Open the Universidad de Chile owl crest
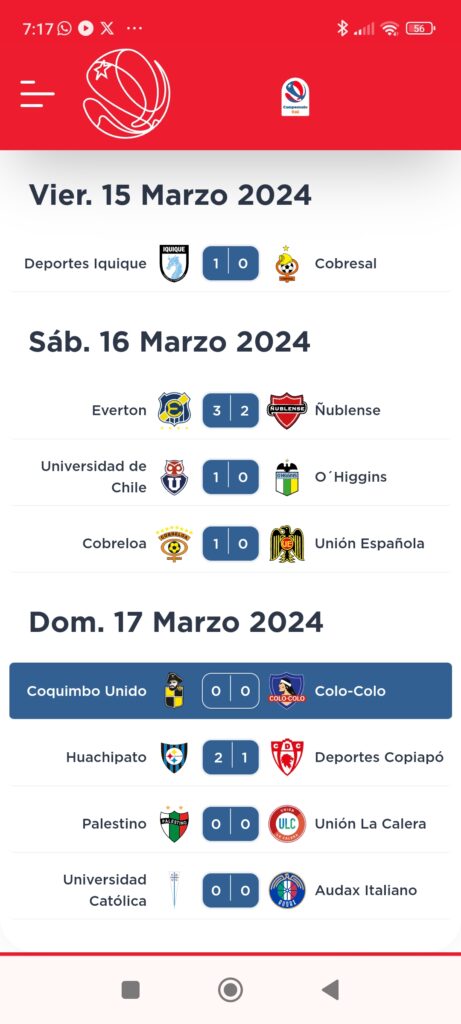 coord(174,477)
